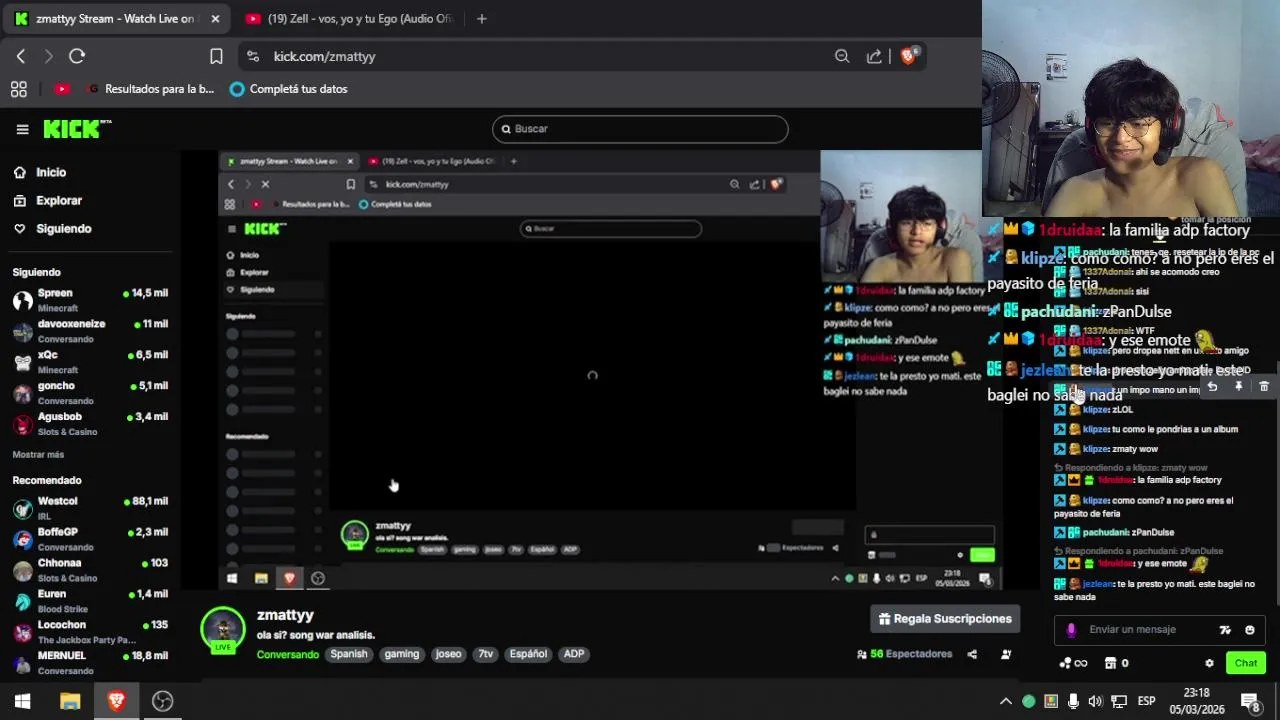Select the joseo tag

[448, 654]
